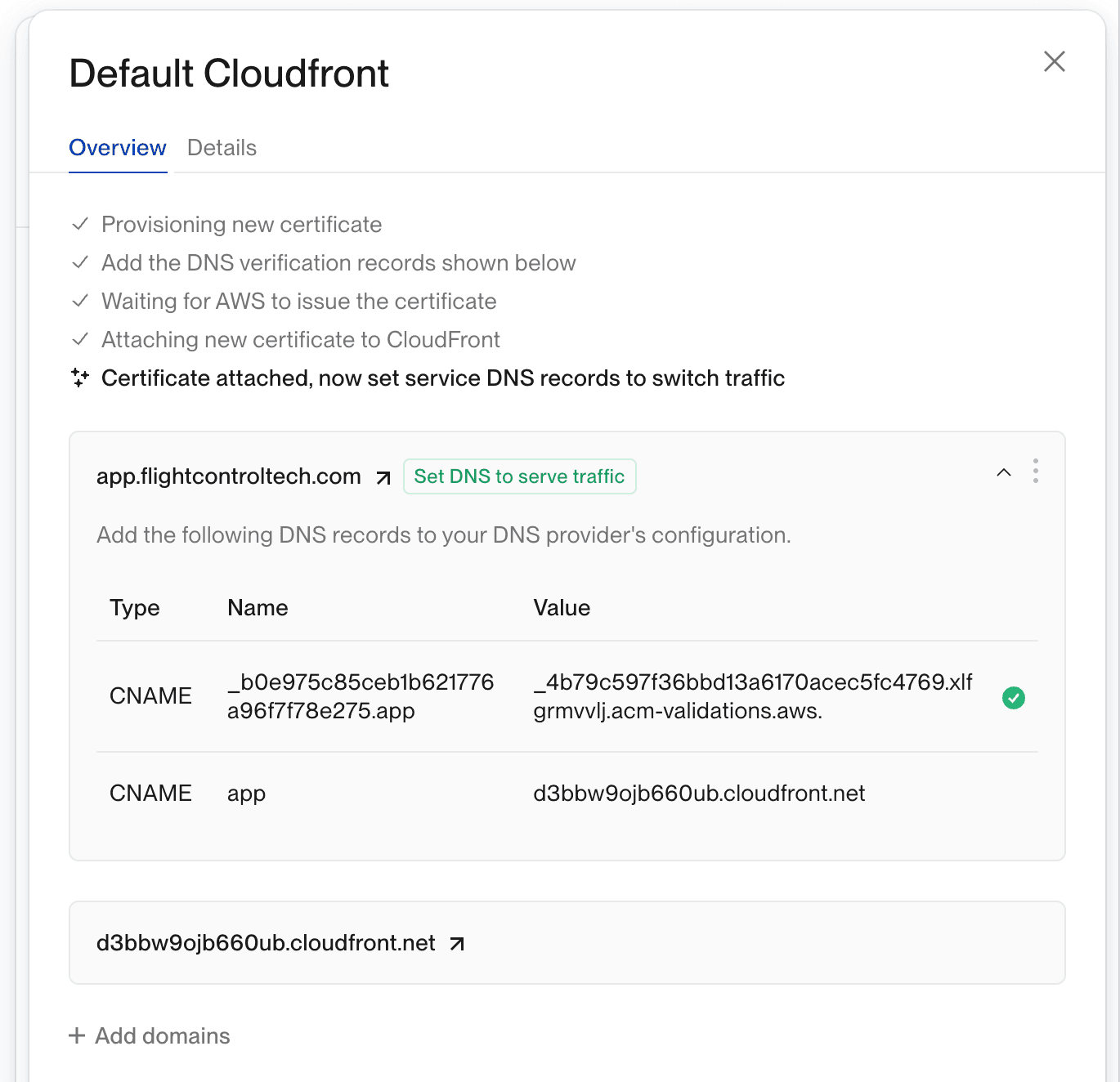Click the plus icon beside Add domains
Viewport: 1120px width, 1082px height.
[77, 1036]
